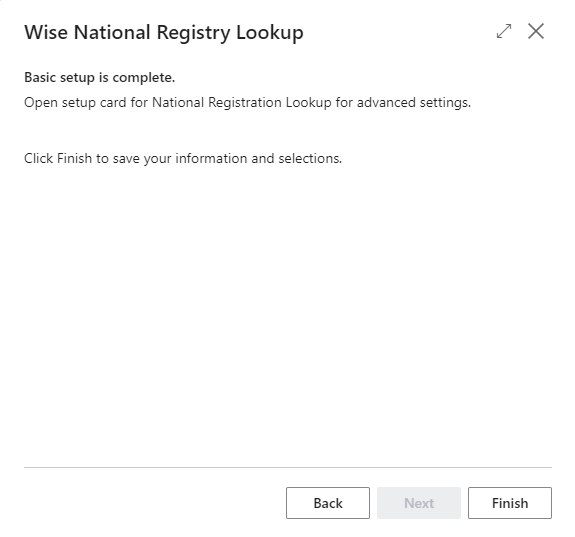The width and height of the screenshot is (575, 537).
Task: Click the words National Registration Lookup in the description
Action: click(x=242, y=103)
